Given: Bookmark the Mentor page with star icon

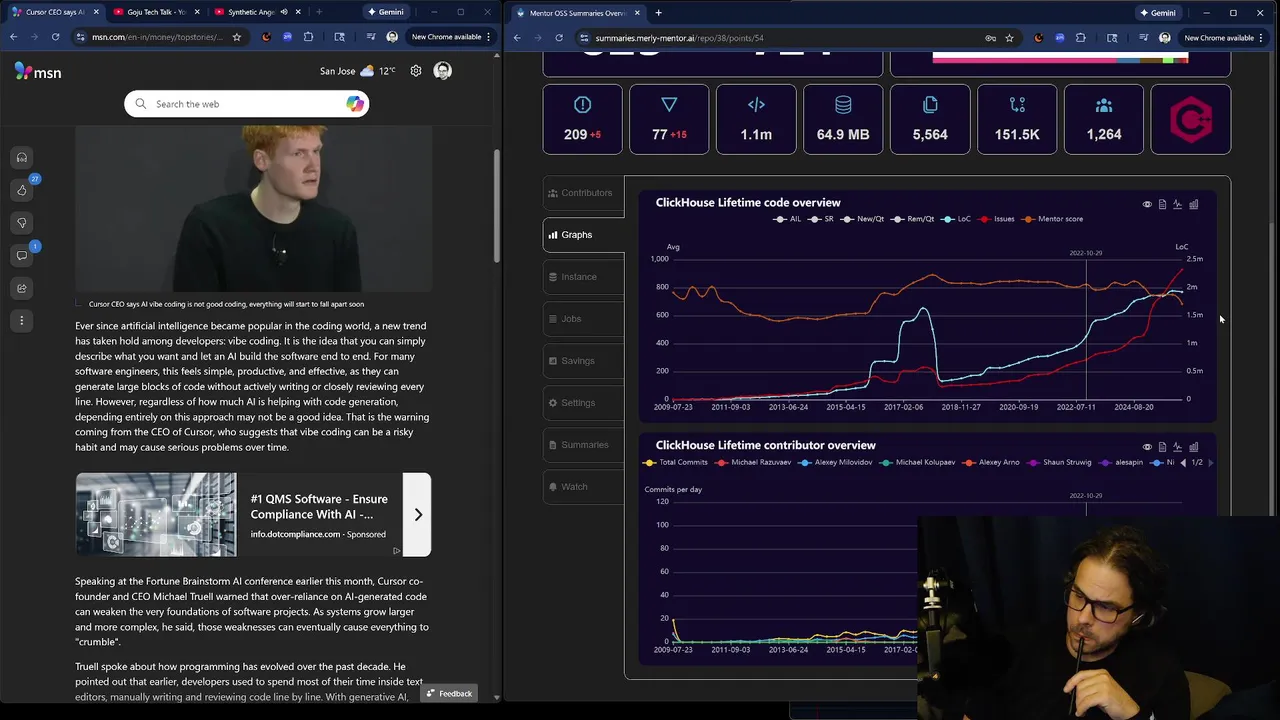Looking at the screenshot, I should pyautogui.click(x=1009, y=38).
